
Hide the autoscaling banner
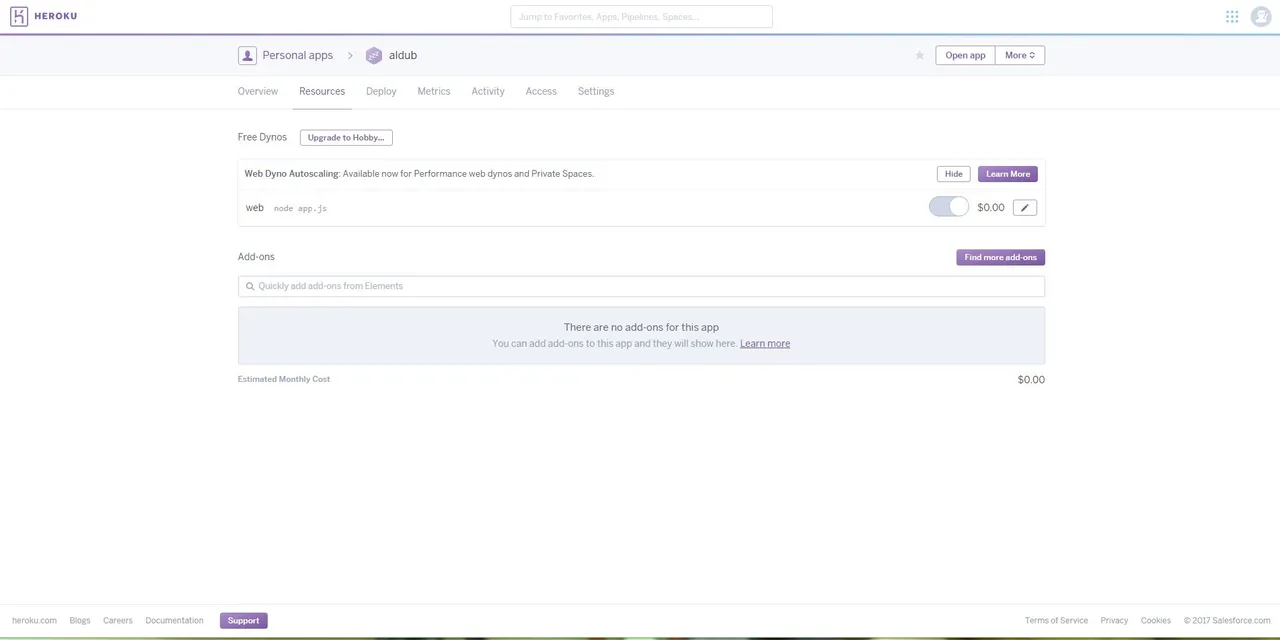954,174
